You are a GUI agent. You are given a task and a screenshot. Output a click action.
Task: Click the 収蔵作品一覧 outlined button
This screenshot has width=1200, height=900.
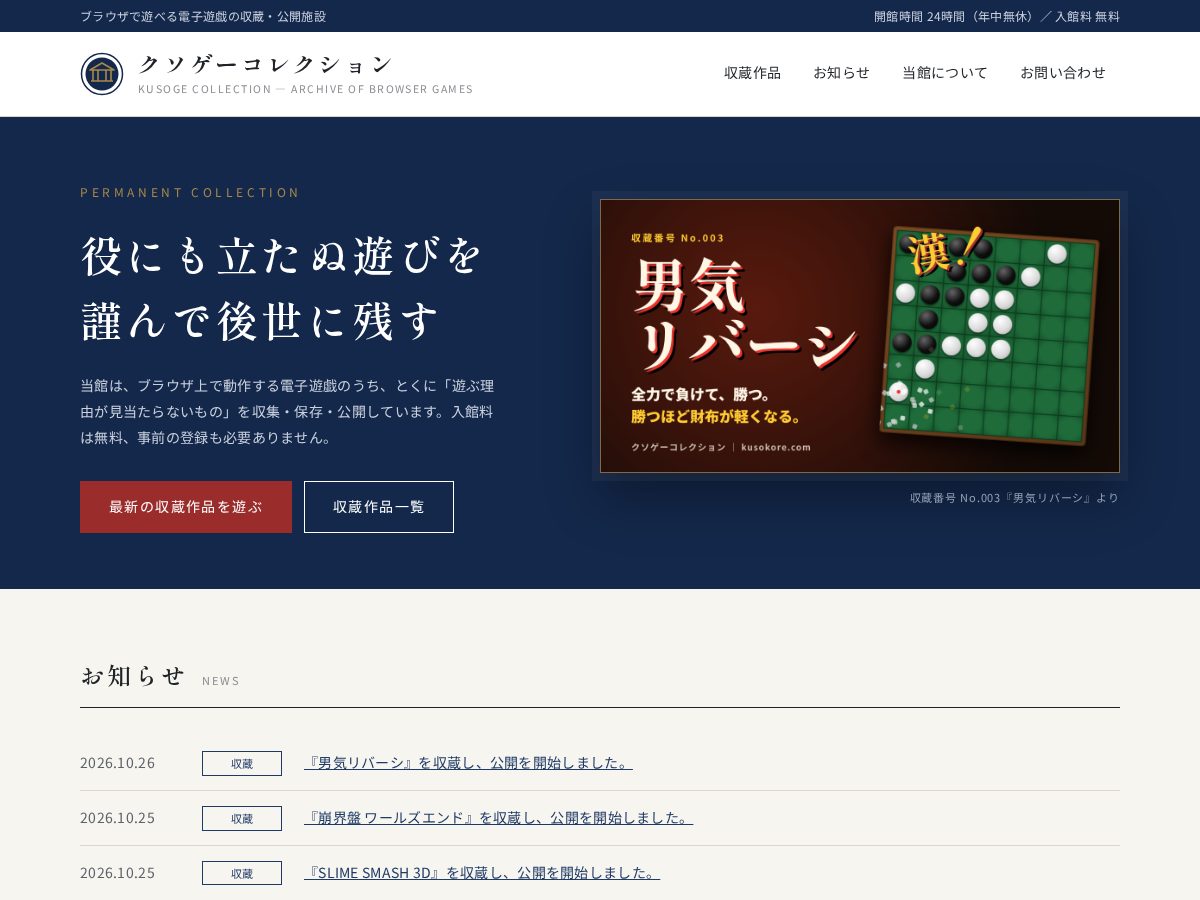tap(379, 507)
